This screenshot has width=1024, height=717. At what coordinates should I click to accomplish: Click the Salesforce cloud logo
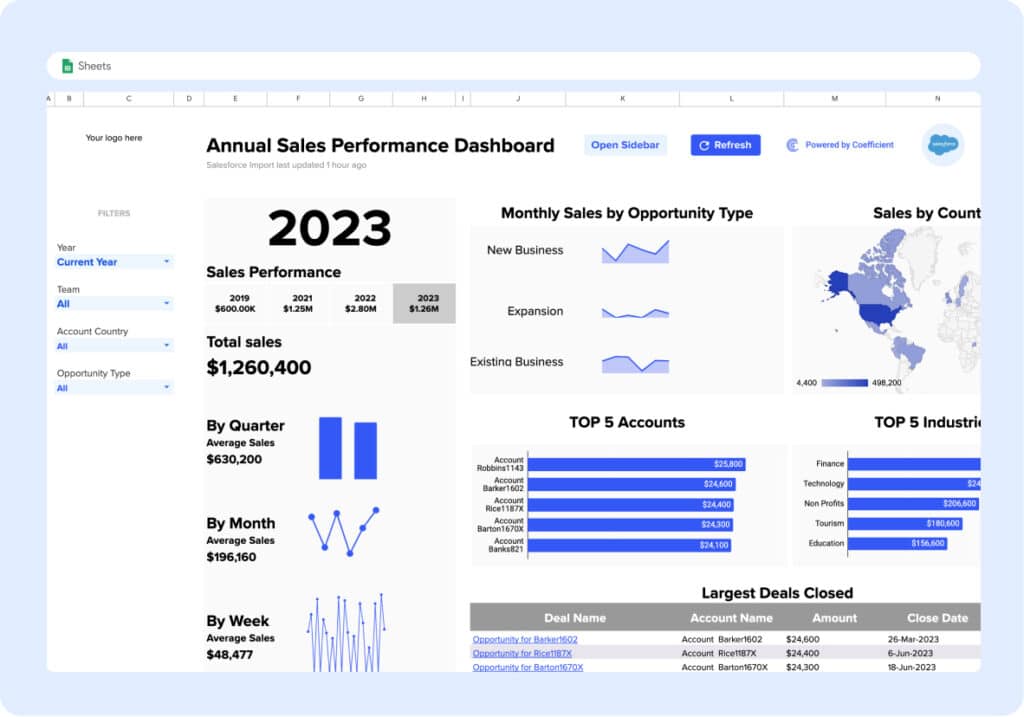tap(943, 145)
